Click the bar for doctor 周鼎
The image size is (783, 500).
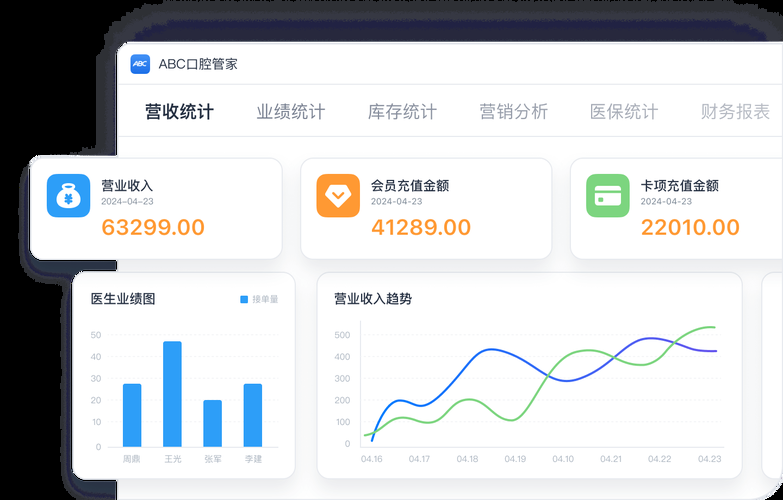tap(132, 415)
